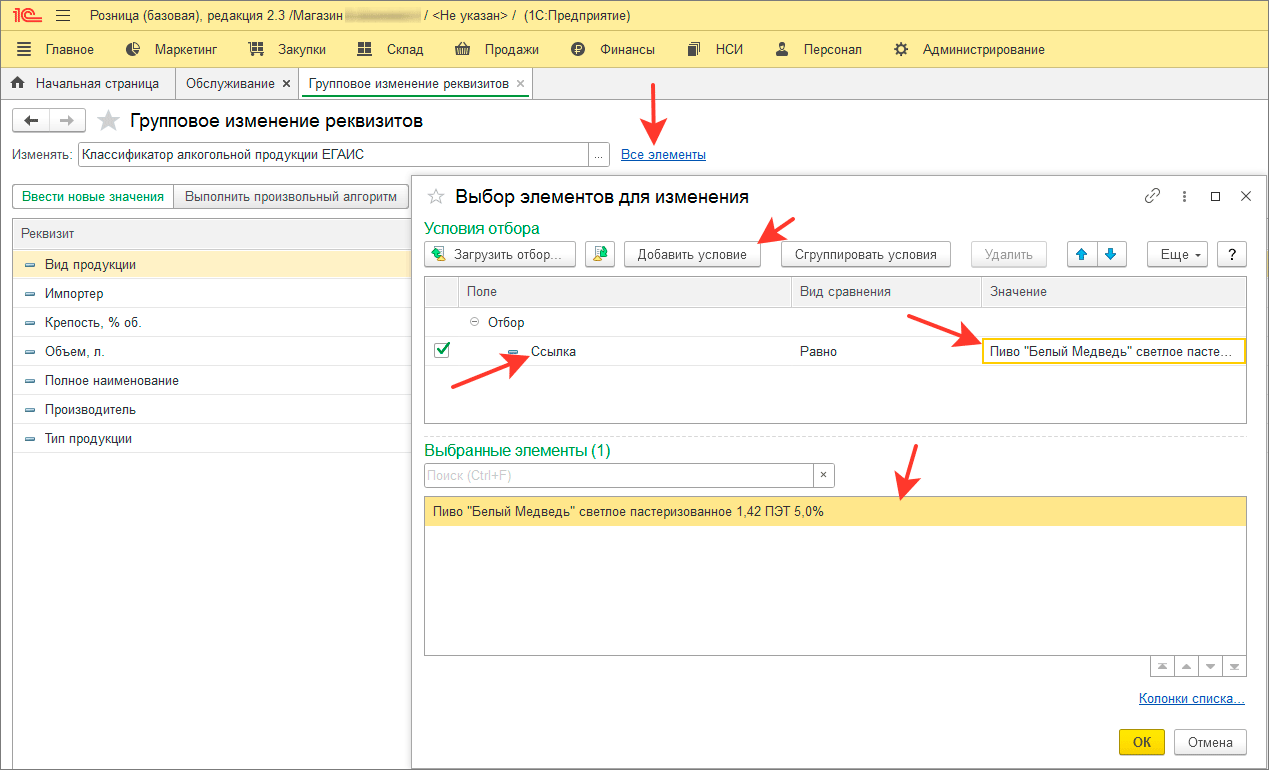Select Ввести новые значения mode

93,197
